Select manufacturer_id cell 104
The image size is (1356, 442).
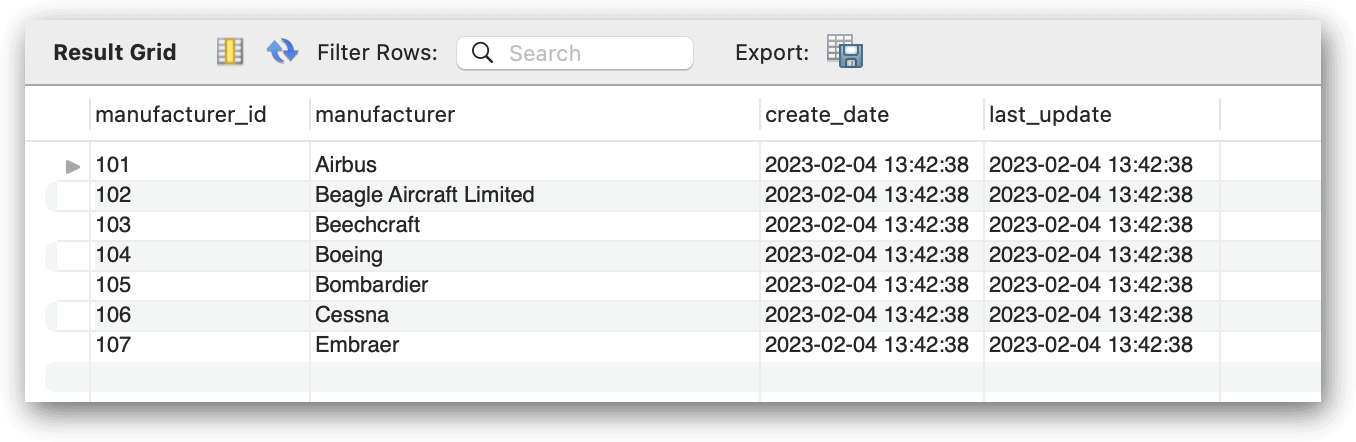(113, 255)
